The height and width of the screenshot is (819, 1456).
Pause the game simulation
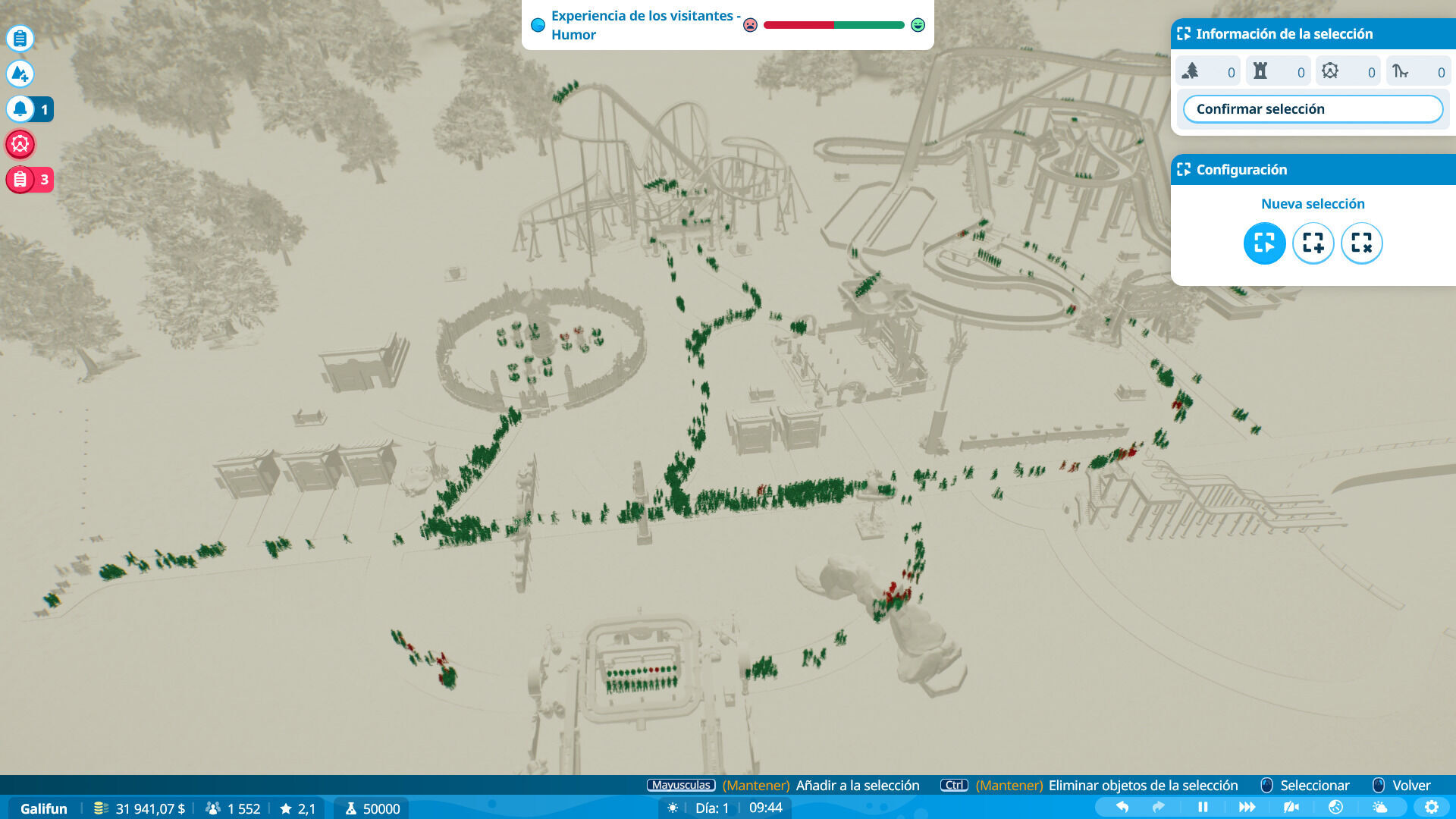[x=1203, y=808]
